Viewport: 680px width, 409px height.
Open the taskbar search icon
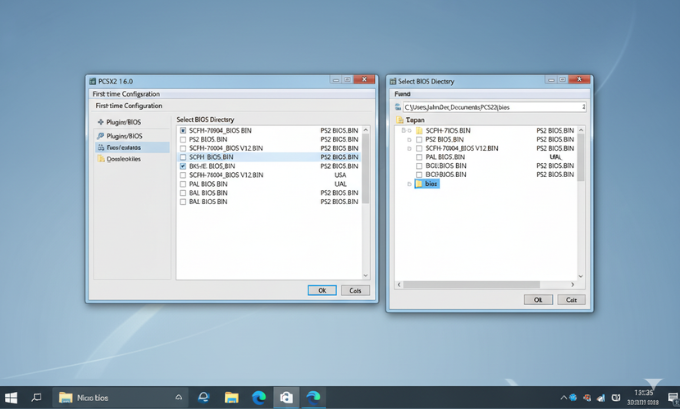[x=37, y=397]
